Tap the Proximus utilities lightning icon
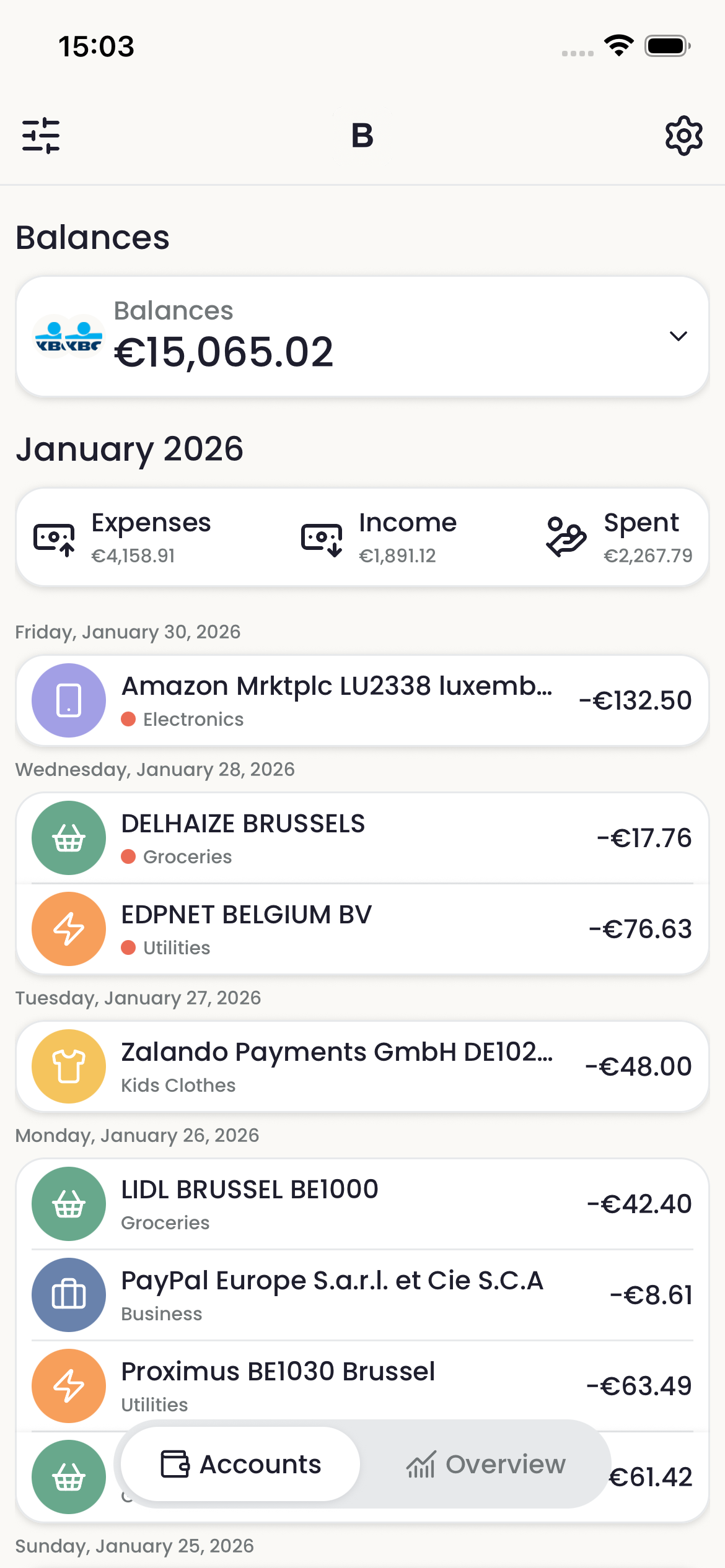The image size is (725, 1568). [69, 1386]
